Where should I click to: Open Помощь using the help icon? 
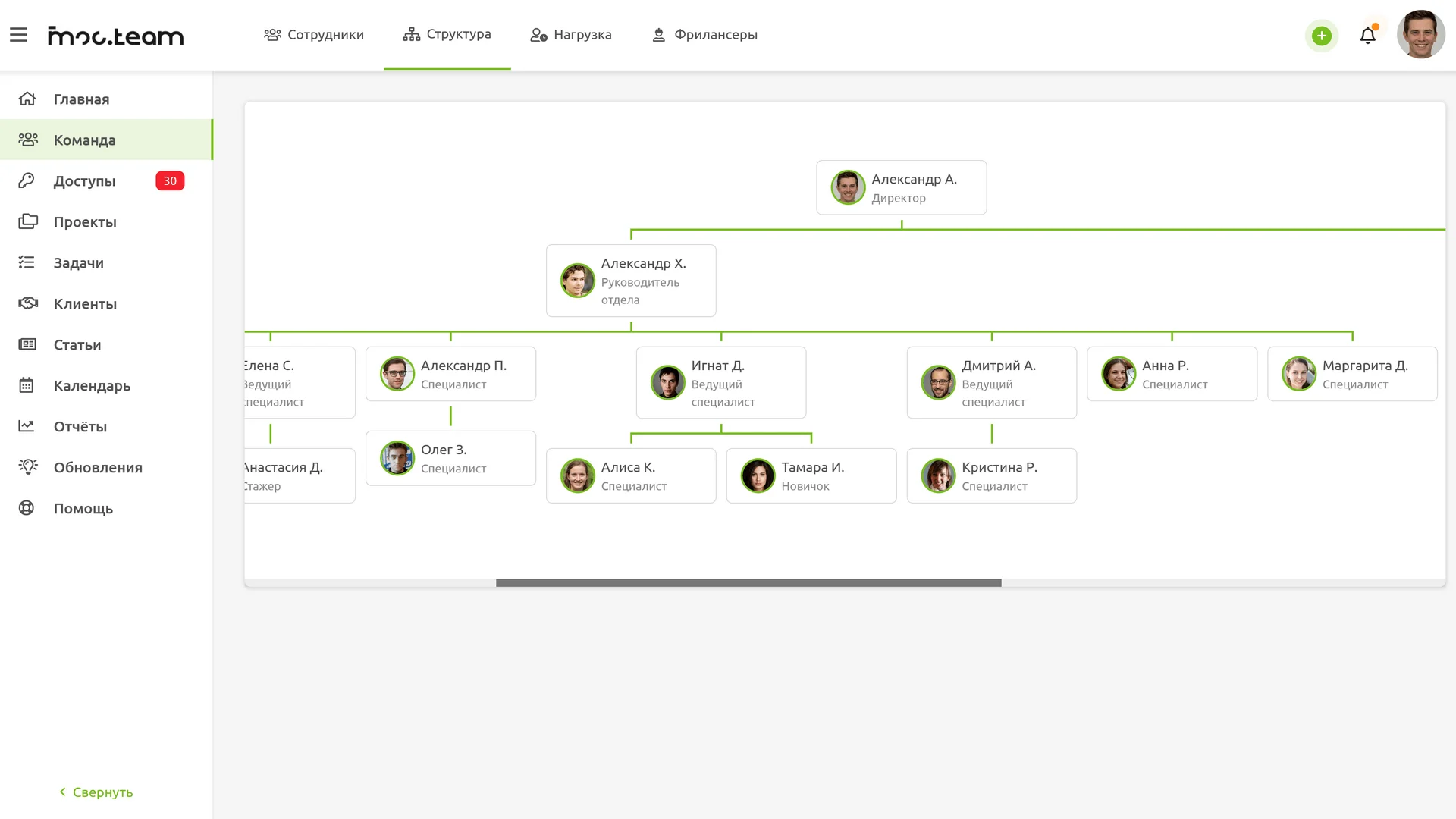(x=27, y=508)
